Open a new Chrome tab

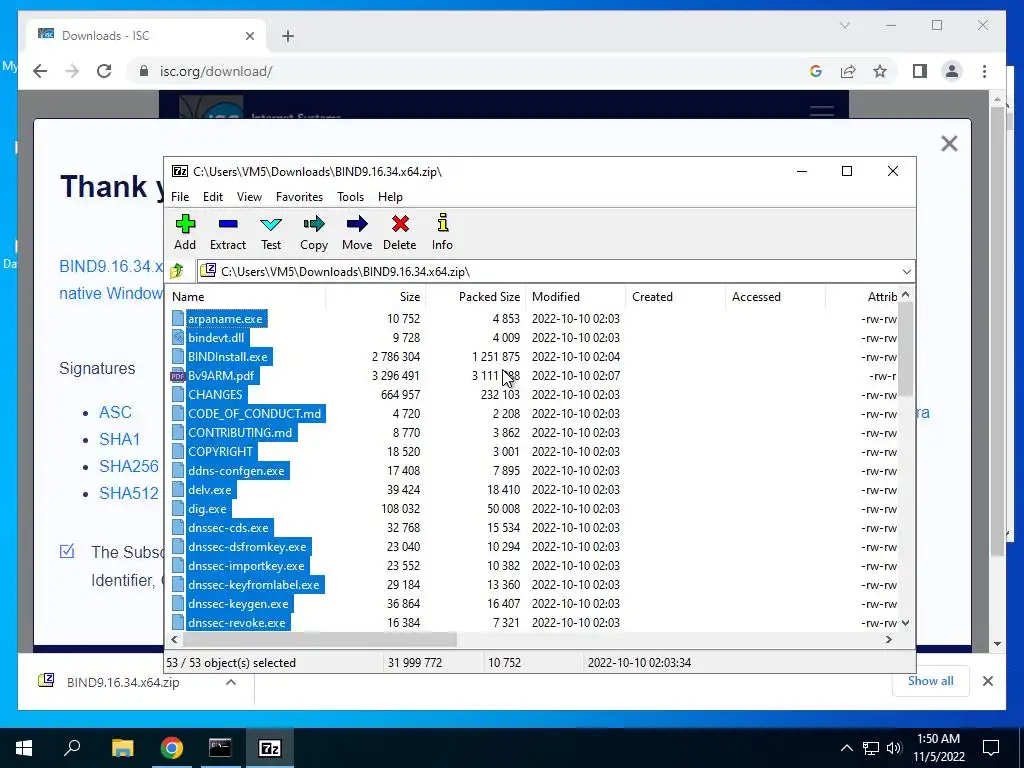pos(288,36)
